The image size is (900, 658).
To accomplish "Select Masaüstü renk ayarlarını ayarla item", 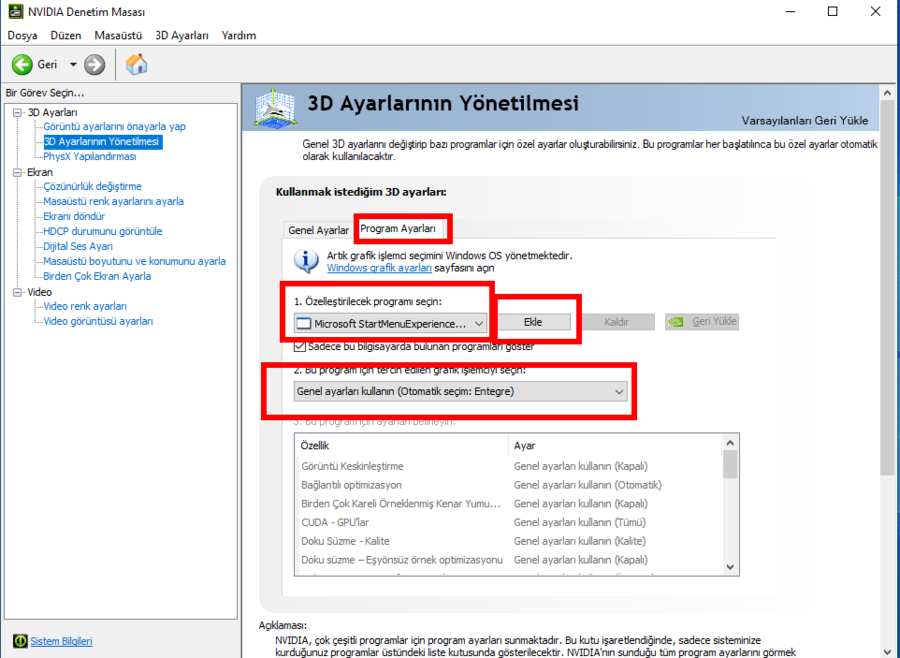I will [114, 201].
